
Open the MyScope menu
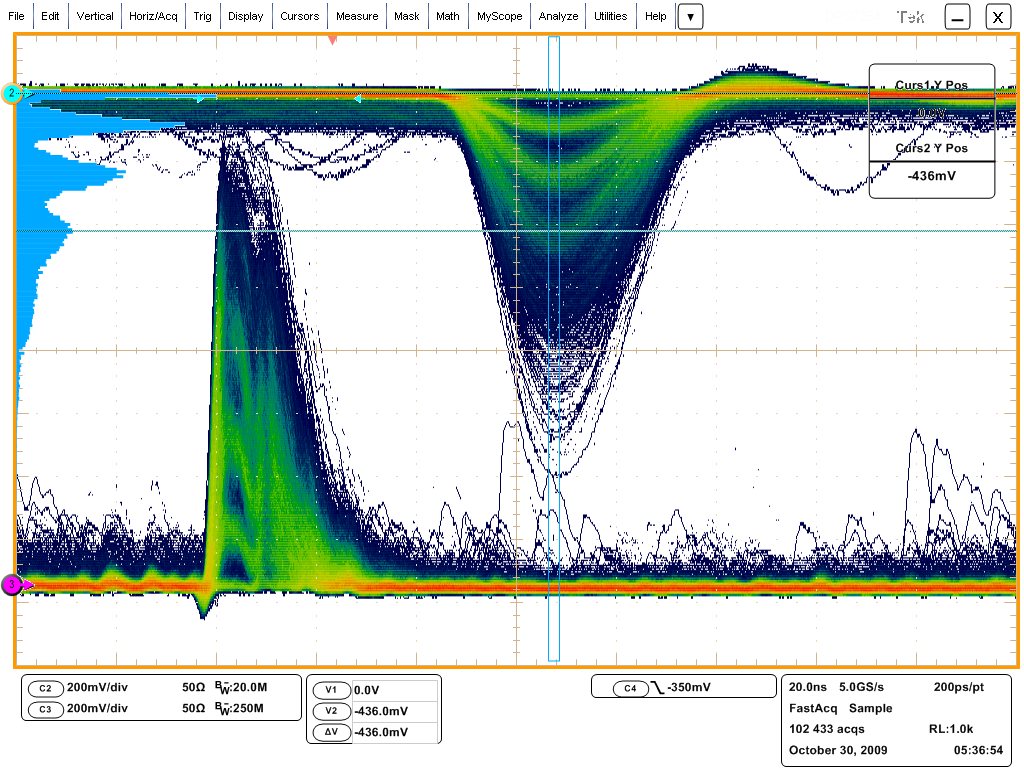498,17
